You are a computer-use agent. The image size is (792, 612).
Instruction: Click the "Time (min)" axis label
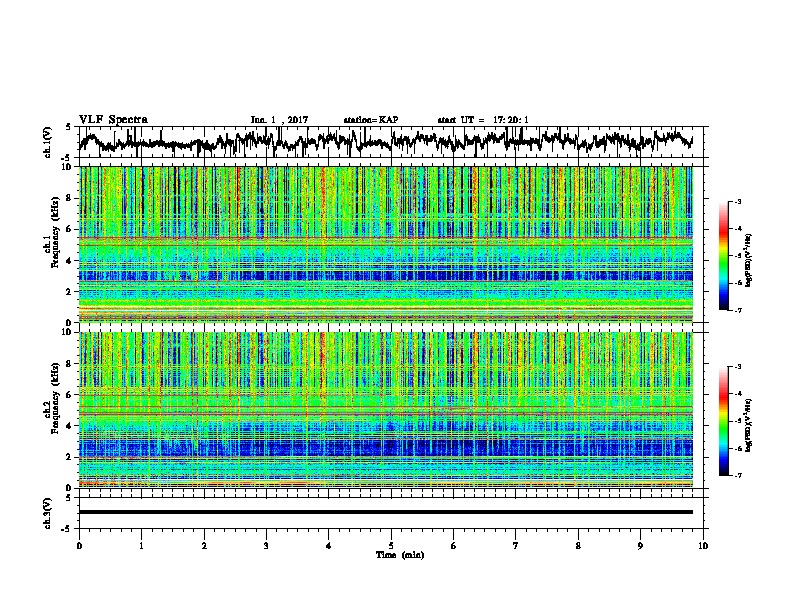click(x=400, y=555)
